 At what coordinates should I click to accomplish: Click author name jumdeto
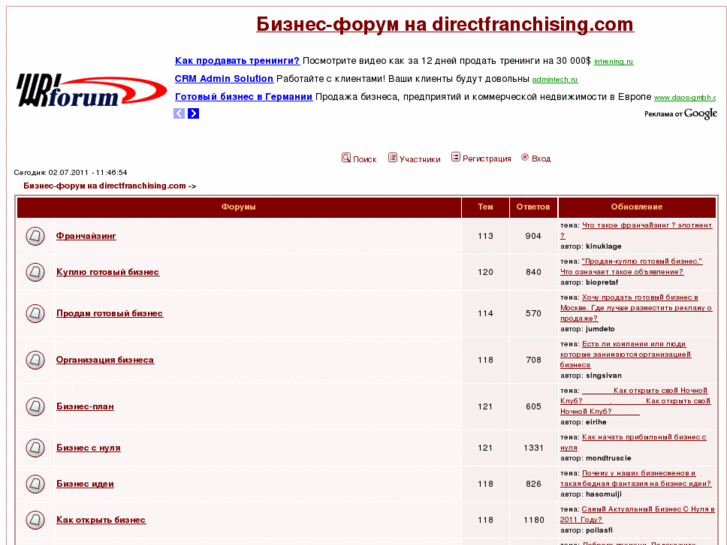point(600,329)
